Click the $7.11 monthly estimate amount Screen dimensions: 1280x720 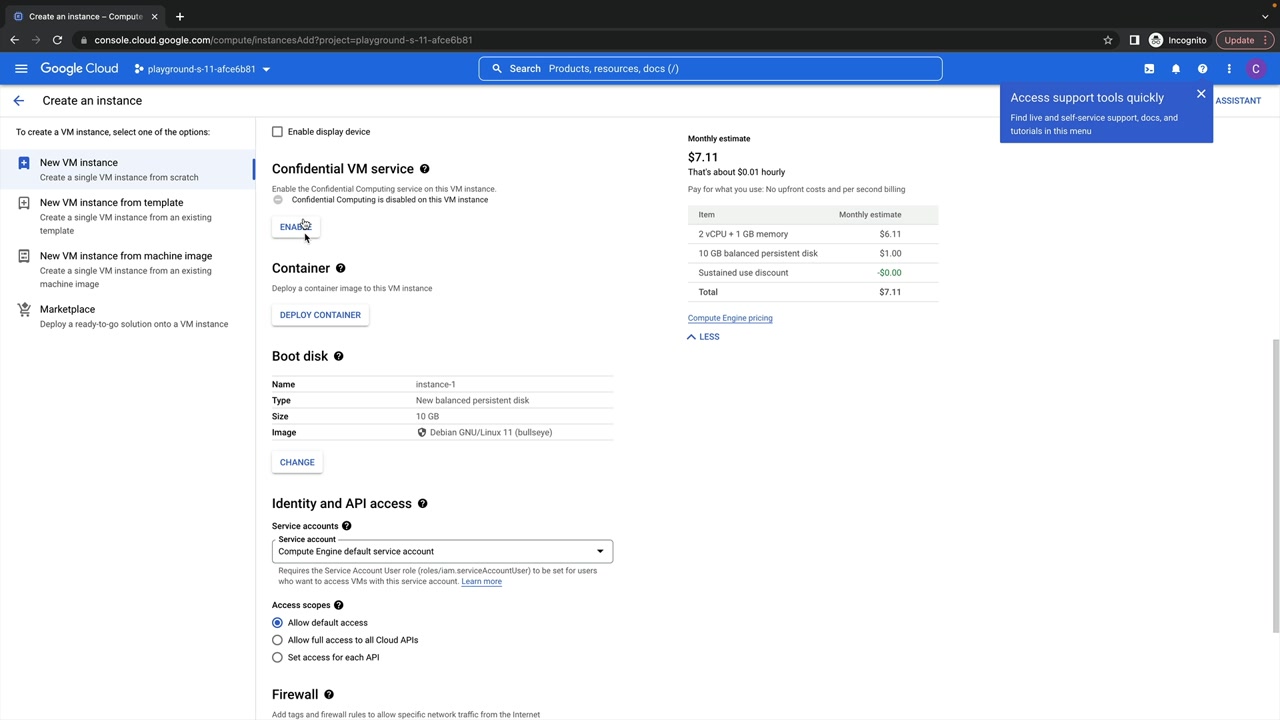[703, 157]
